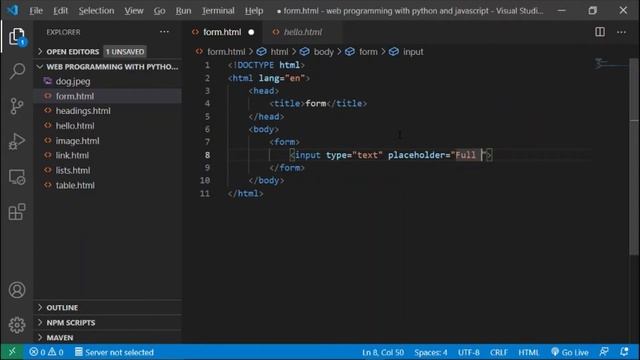The height and width of the screenshot is (360, 640).
Task: Click the editor vertical scrollbar
Action: click(634, 157)
